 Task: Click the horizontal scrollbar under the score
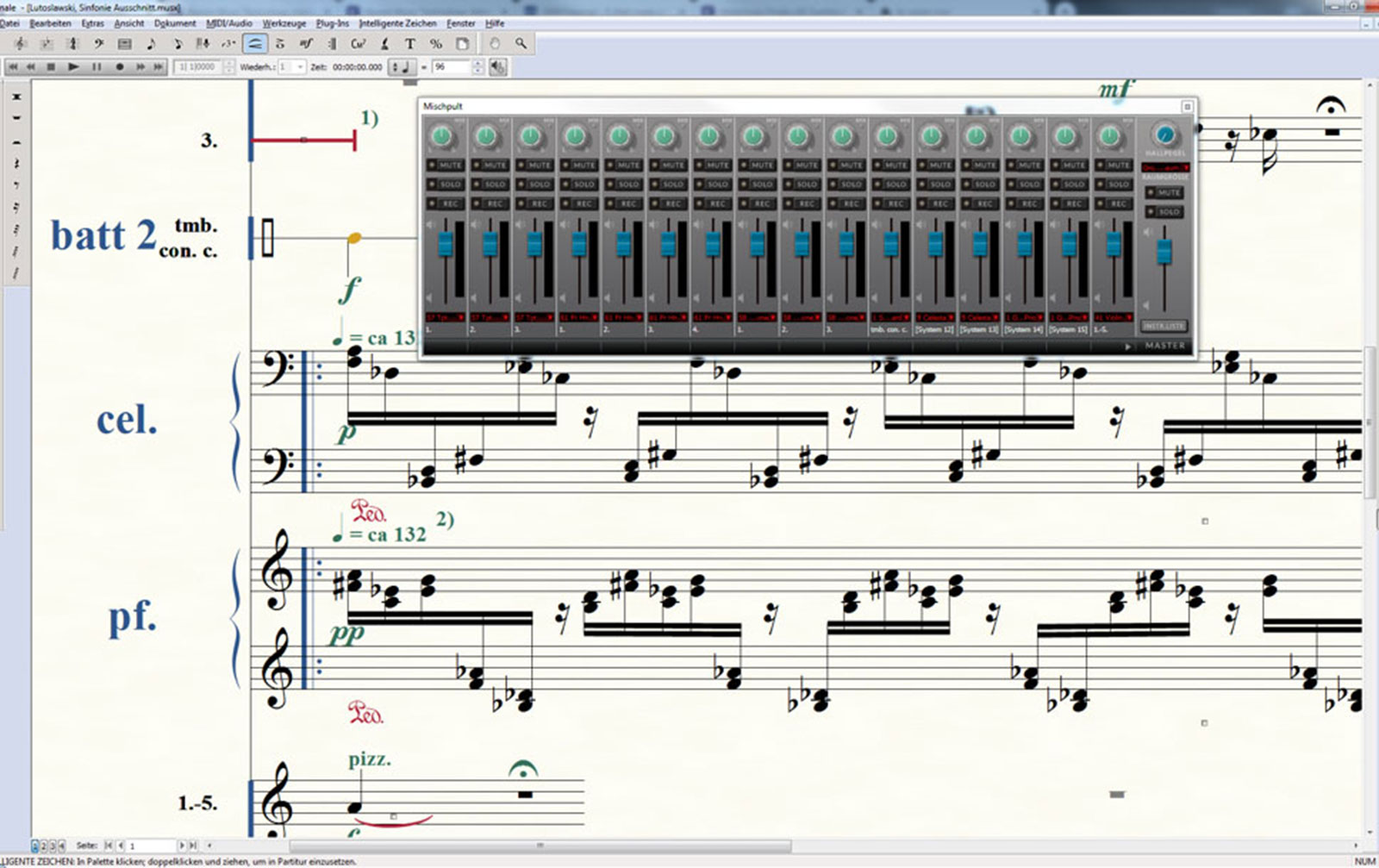540,846
